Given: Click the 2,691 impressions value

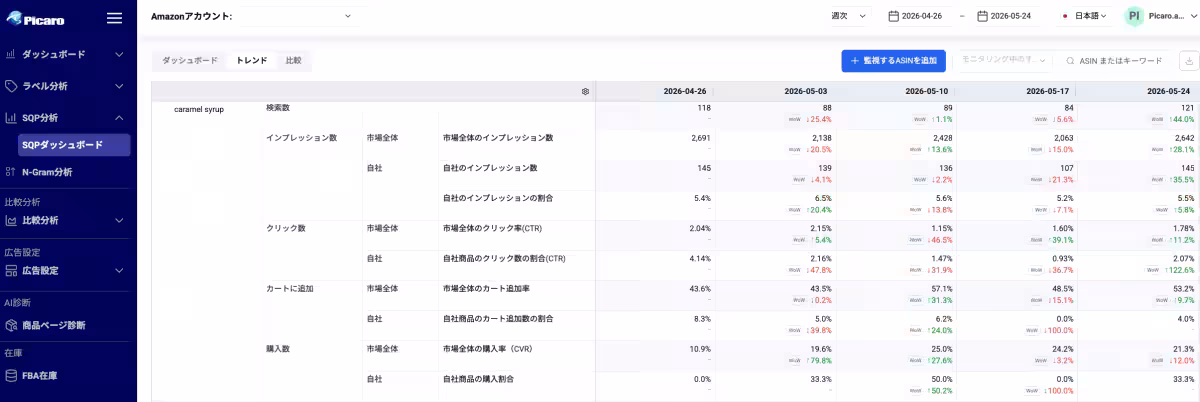Looking at the screenshot, I should (x=700, y=137).
